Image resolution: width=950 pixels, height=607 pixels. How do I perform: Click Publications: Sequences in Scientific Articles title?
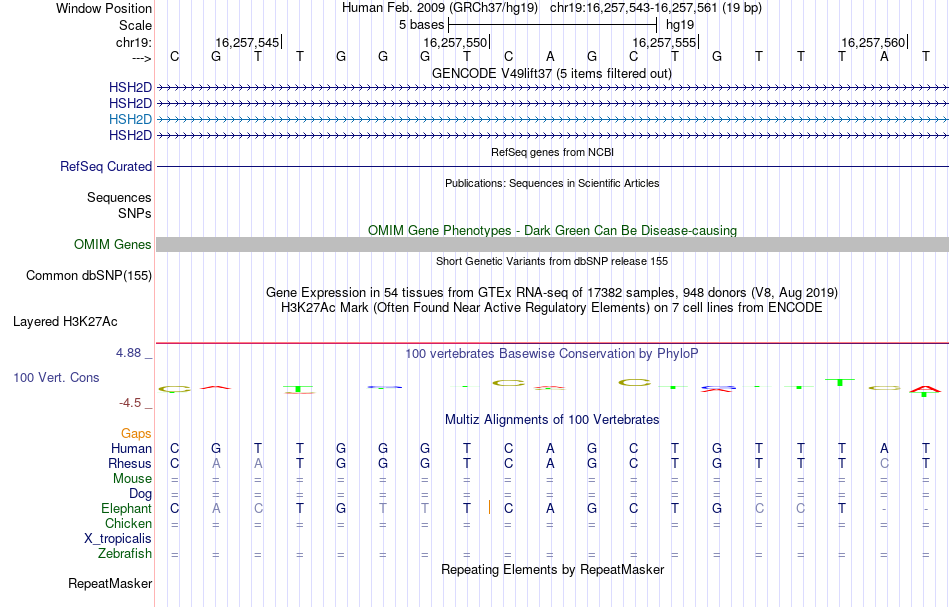[552, 184]
